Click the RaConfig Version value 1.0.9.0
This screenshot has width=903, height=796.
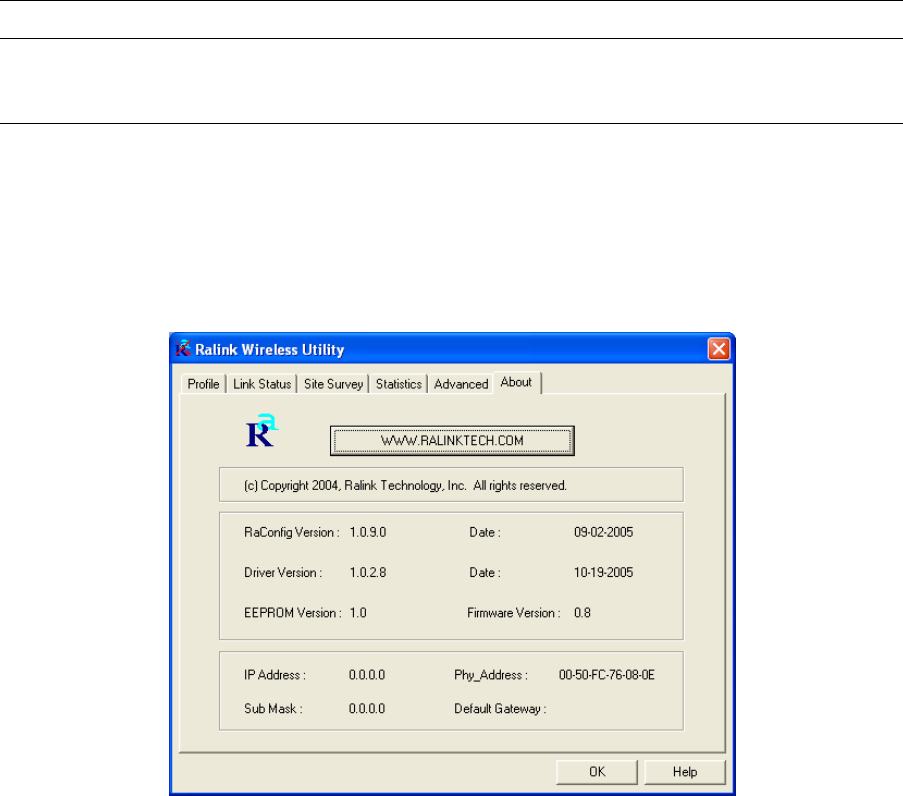pyautogui.click(x=368, y=532)
